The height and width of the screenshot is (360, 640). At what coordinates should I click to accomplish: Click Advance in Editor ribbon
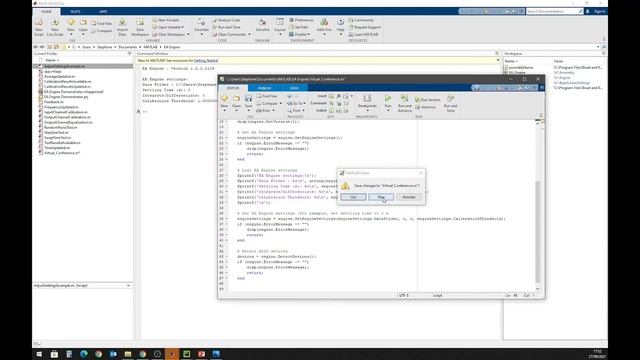pos(425,107)
